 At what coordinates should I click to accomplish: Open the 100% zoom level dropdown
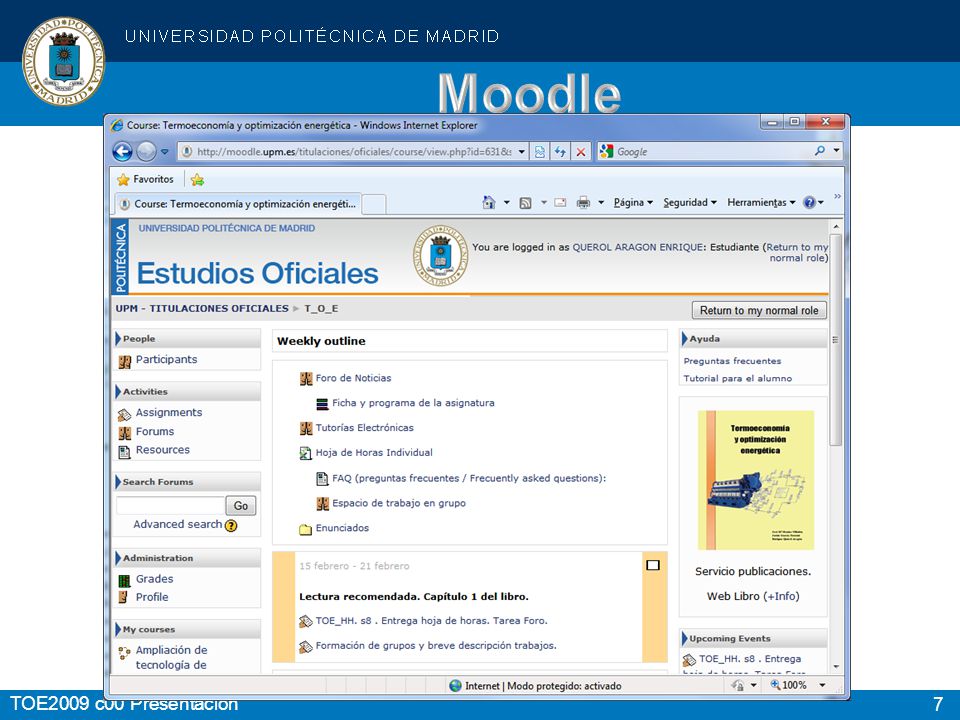822,685
